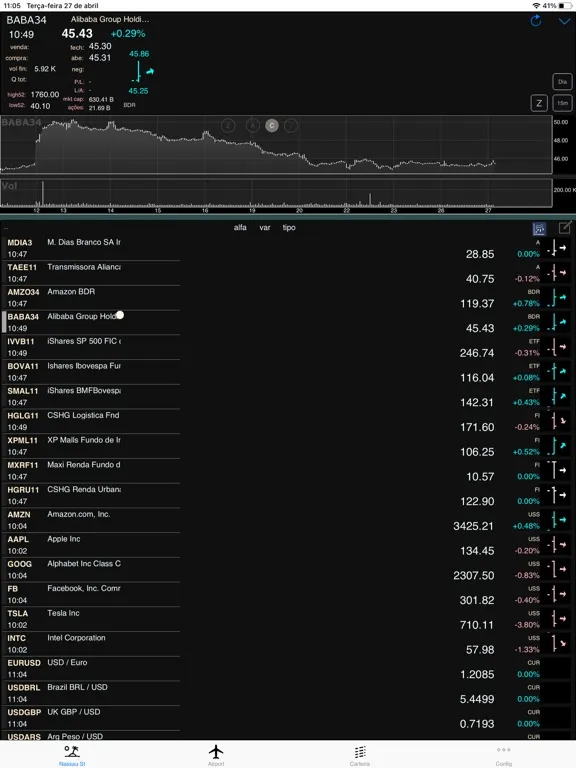Tap the HGLG11 range bar icon
Screen dimensions: 576x768
[557, 421]
